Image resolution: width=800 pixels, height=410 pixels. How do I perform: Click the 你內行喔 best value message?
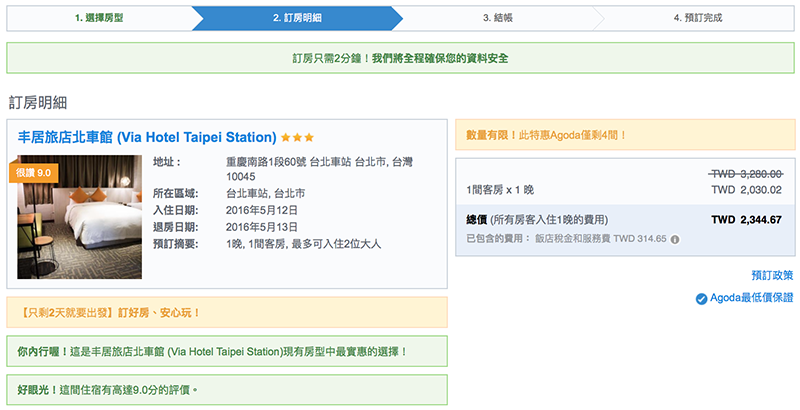pyautogui.click(x=227, y=351)
